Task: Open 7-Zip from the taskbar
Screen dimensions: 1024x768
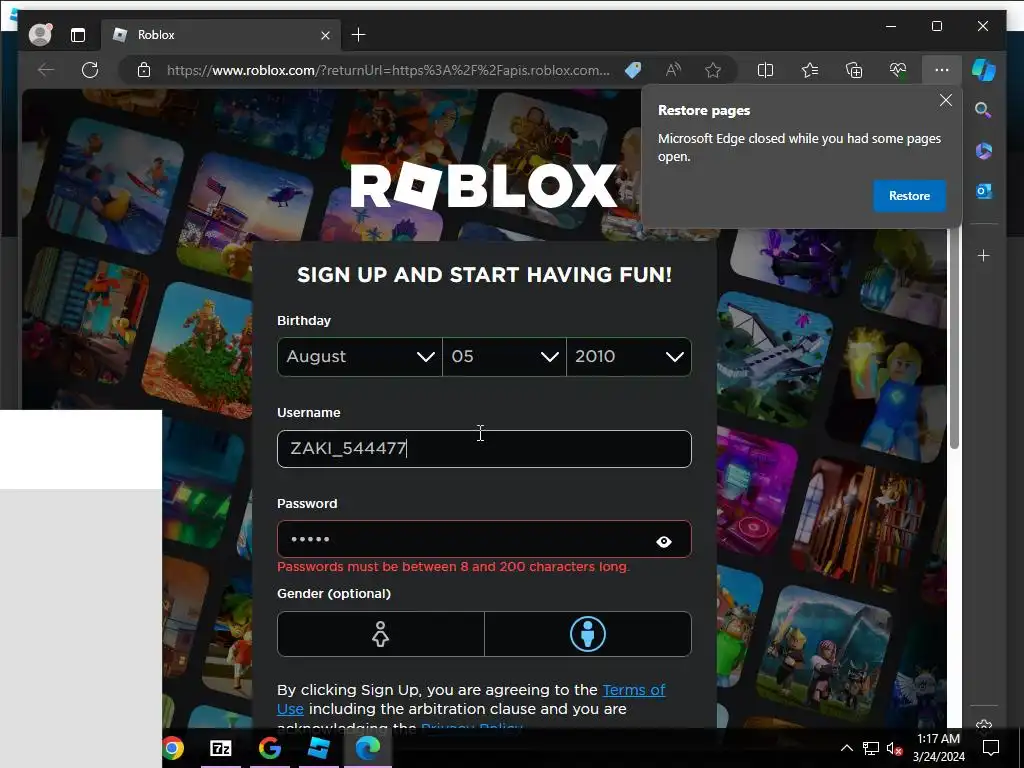Action: (221, 748)
